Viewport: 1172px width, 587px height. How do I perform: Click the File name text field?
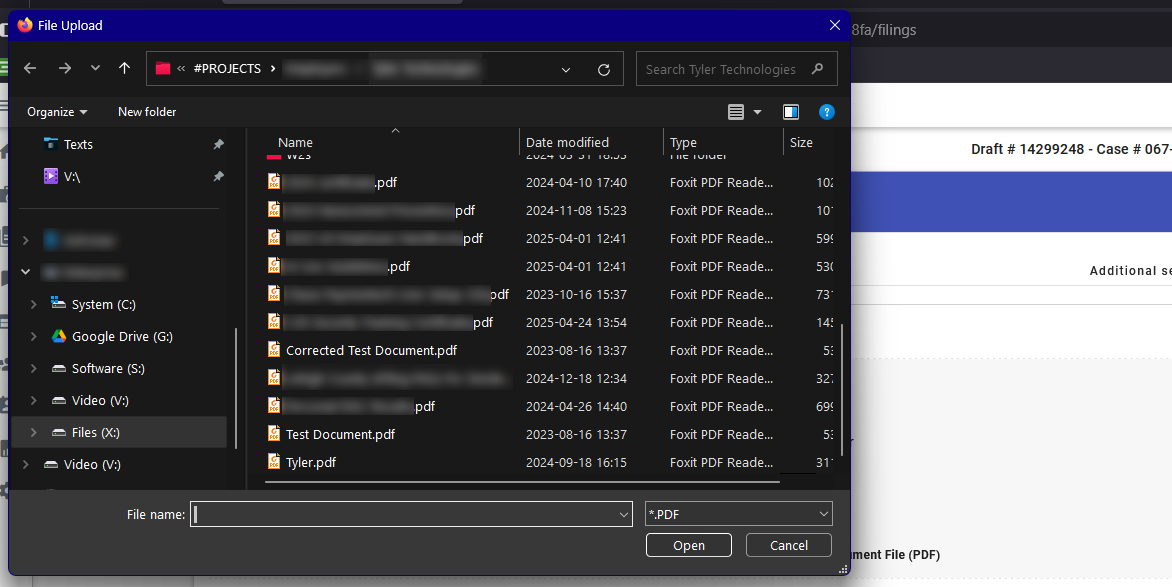pyautogui.click(x=404, y=514)
